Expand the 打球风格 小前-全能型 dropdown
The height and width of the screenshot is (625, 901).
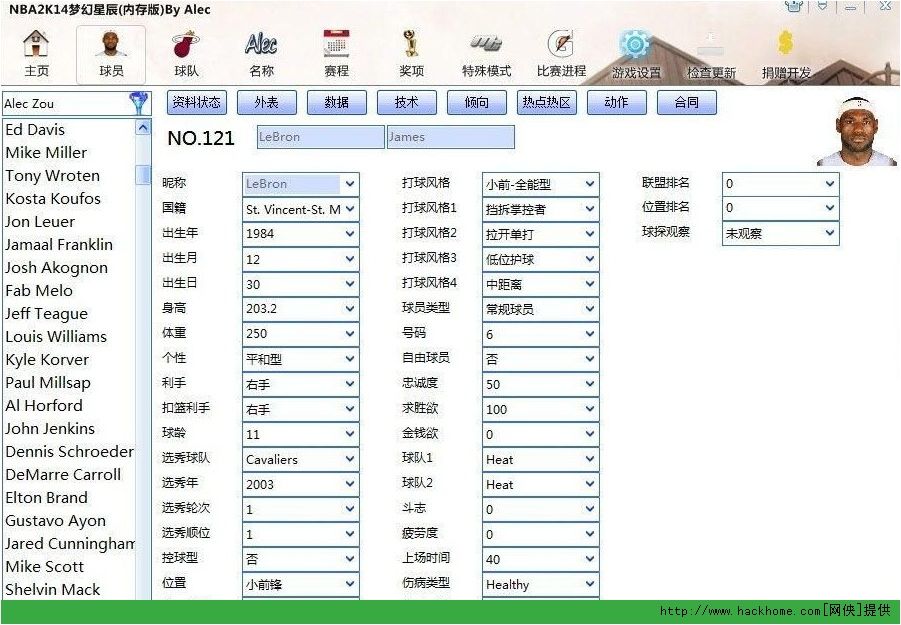point(590,184)
